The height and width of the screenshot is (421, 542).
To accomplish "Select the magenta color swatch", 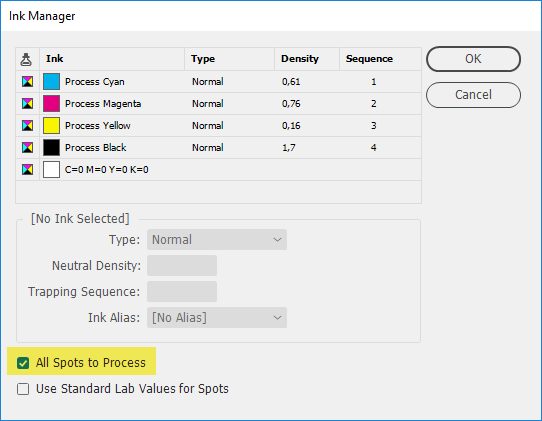I will tap(52, 103).
